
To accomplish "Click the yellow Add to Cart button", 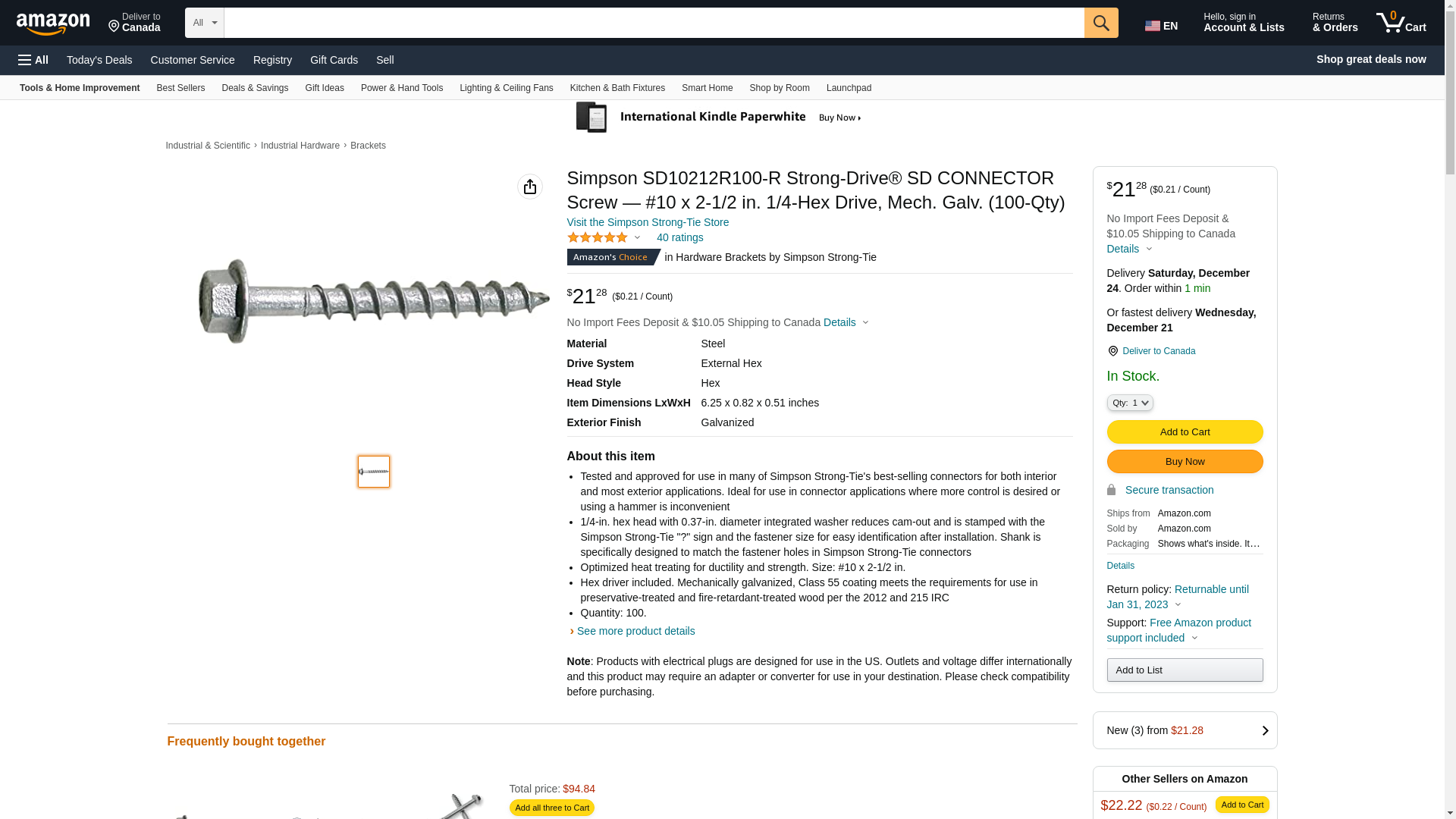I will 1185,432.
